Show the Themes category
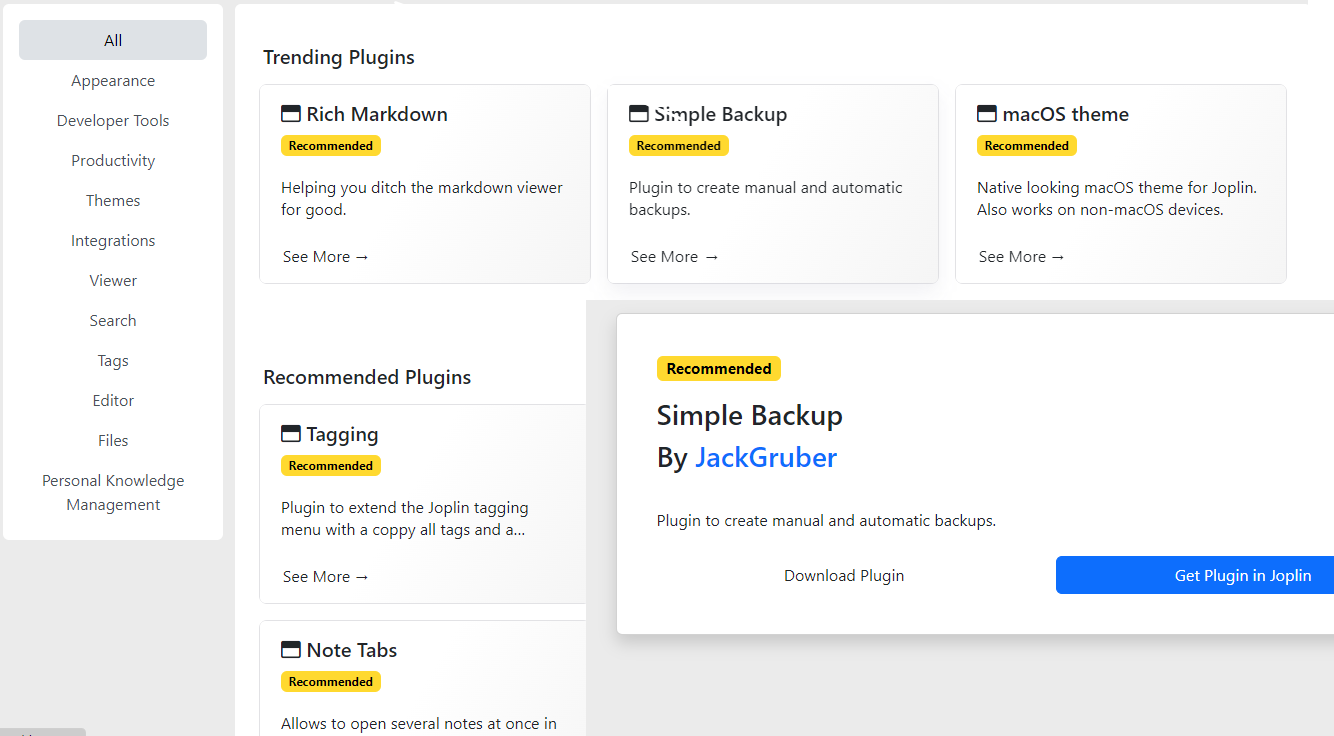The width and height of the screenshot is (1334, 736). [x=113, y=200]
